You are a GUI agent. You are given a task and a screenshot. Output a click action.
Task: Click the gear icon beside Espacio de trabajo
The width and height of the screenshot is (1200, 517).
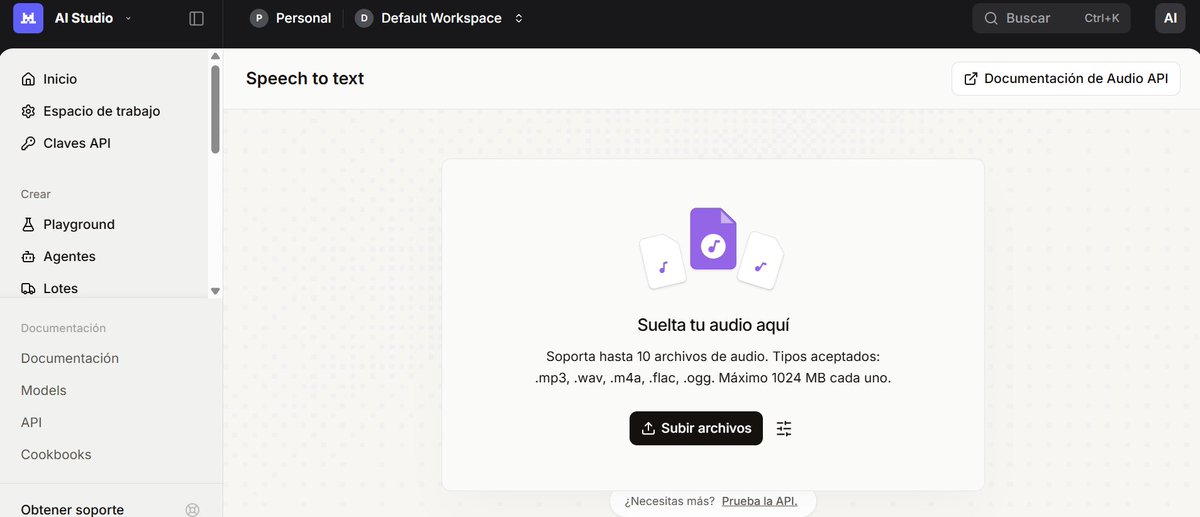click(x=28, y=111)
